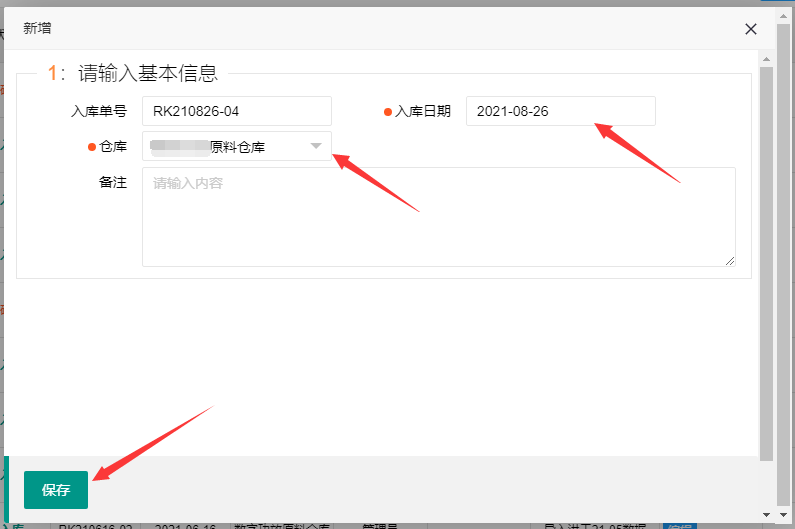795x529 pixels.
Task: Click the 入库单号 field label
Action: (x=99, y=111)
